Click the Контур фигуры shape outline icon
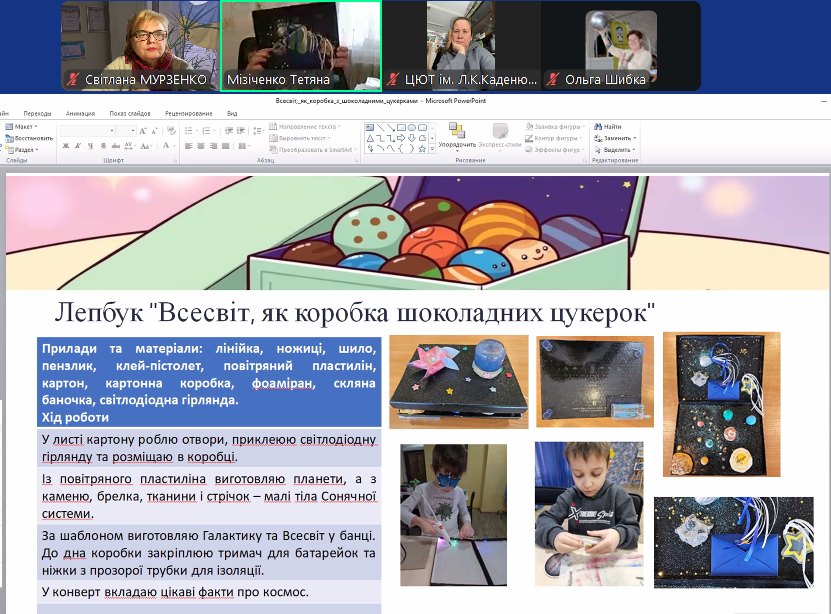Screen dimensions: 831x614 tap(530, 138)
